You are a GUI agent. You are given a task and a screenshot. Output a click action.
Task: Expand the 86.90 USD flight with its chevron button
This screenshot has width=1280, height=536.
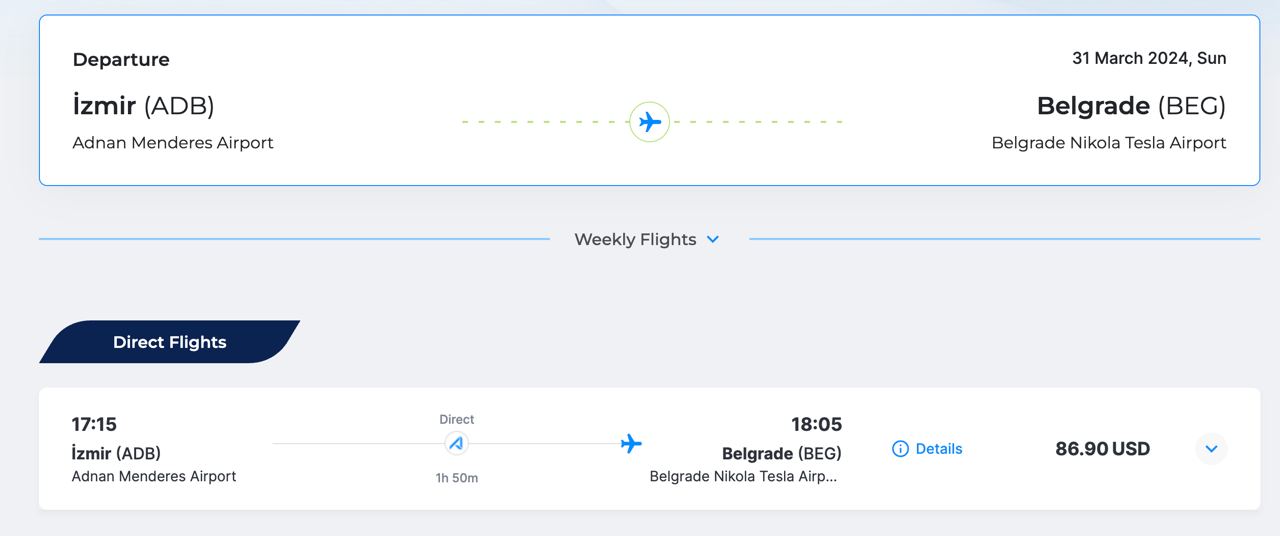pyautogui.click(x=1211, y=449)
